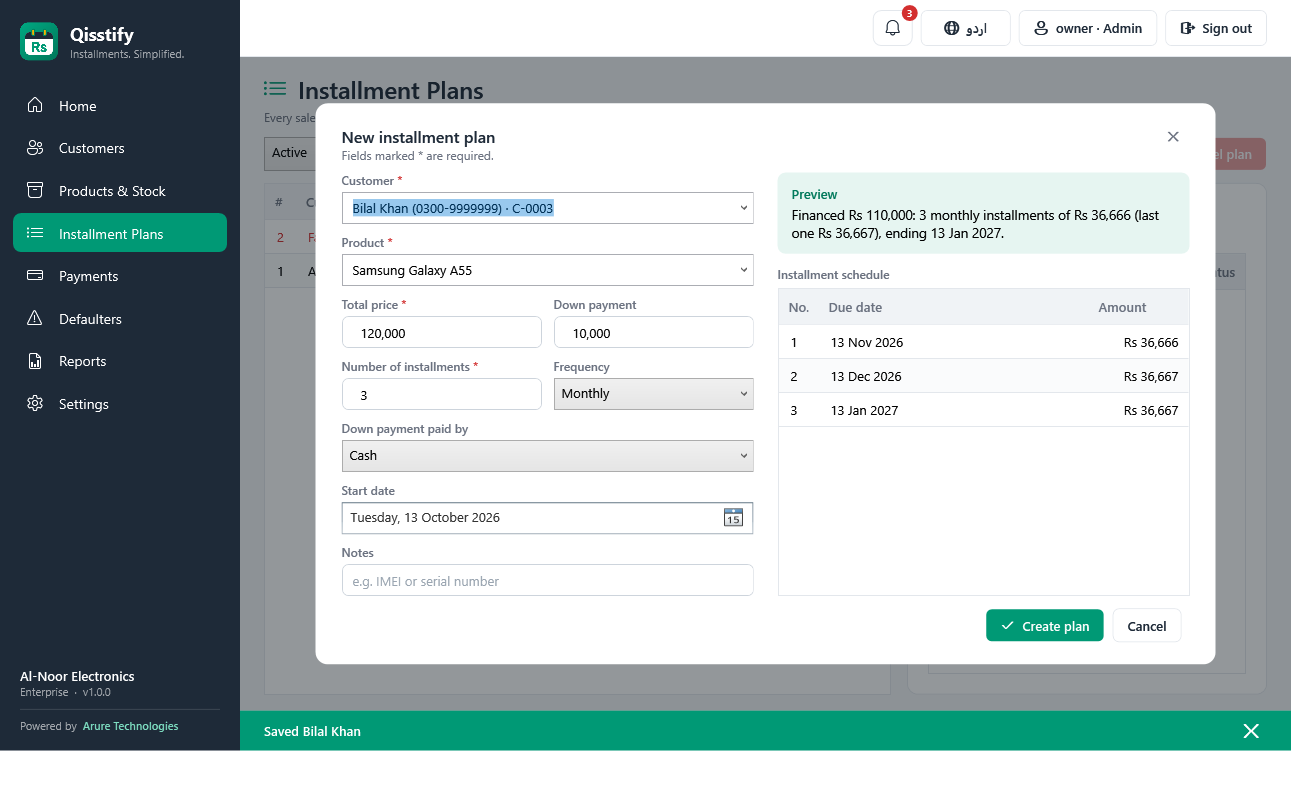
Task: Navigate to Products & Stock
Action: click(120, 191)
